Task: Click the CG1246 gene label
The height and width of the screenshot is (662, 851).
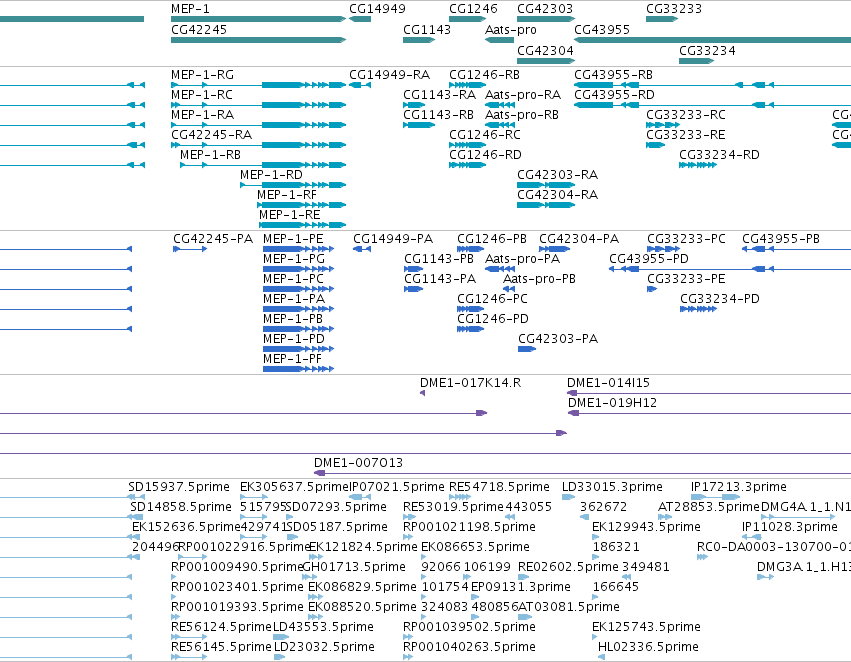Action: tap(473, 9)
